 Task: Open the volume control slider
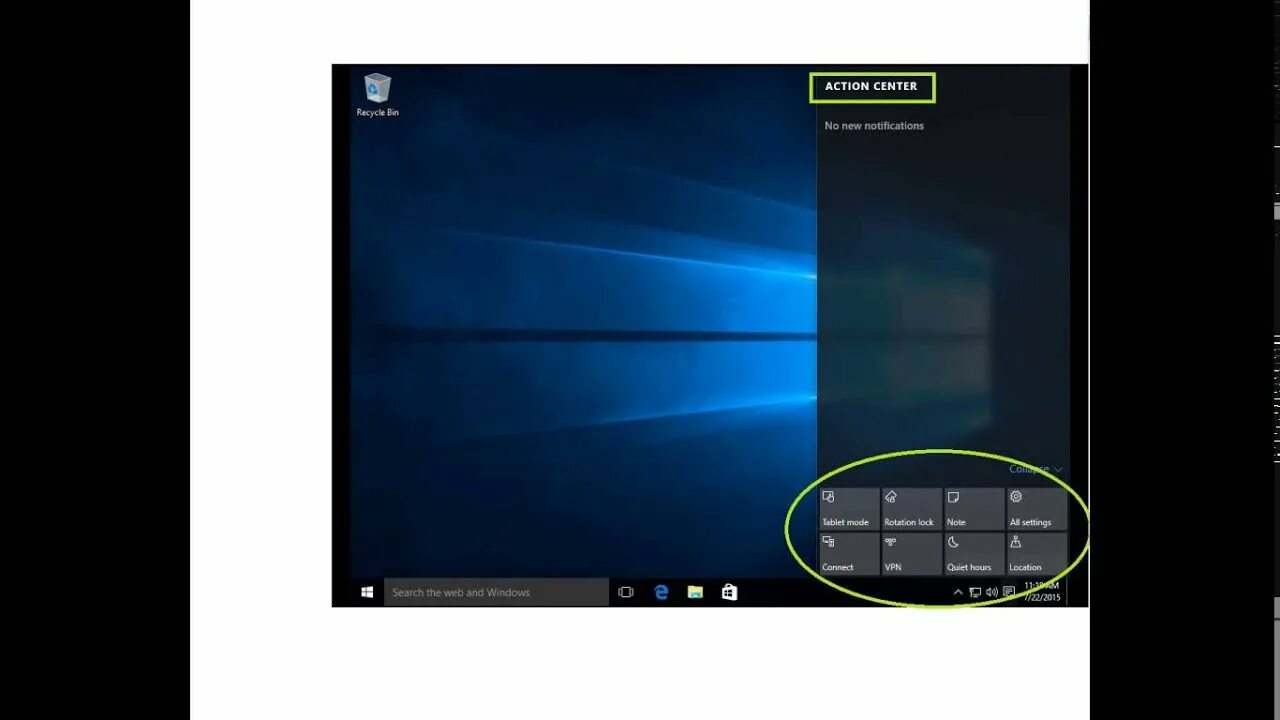coord(992,592)
